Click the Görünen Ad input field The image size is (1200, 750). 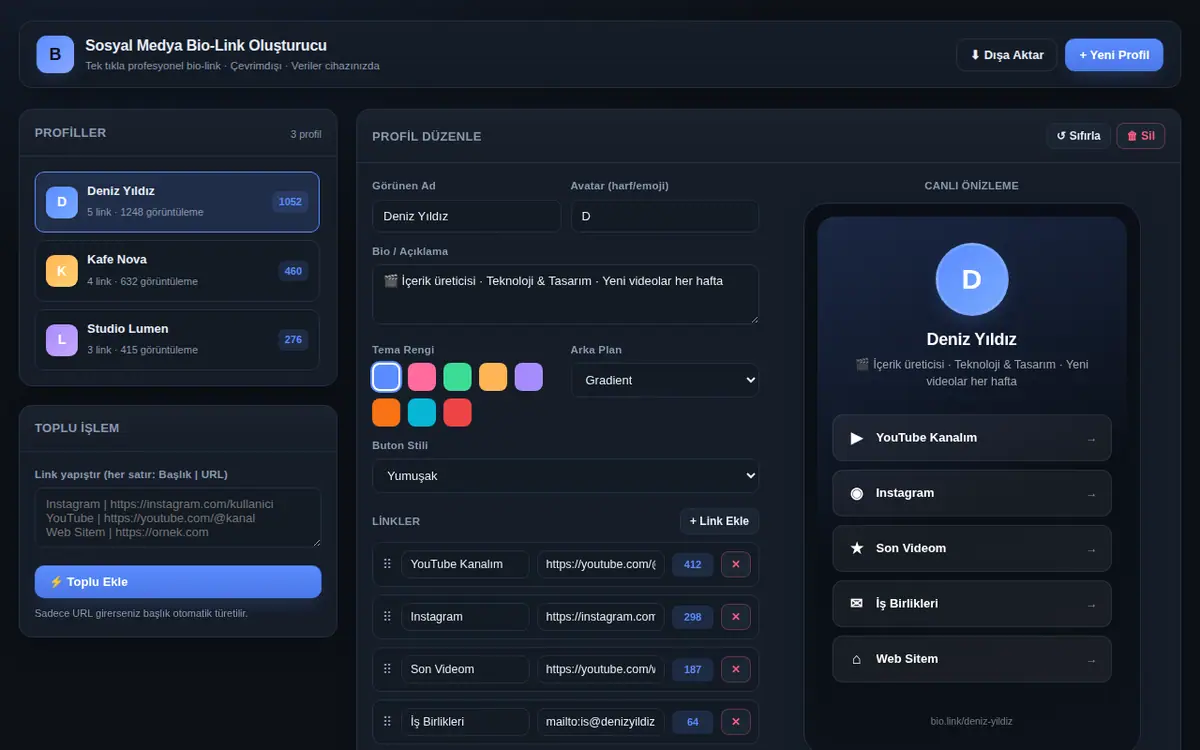(x=466, y=216)
